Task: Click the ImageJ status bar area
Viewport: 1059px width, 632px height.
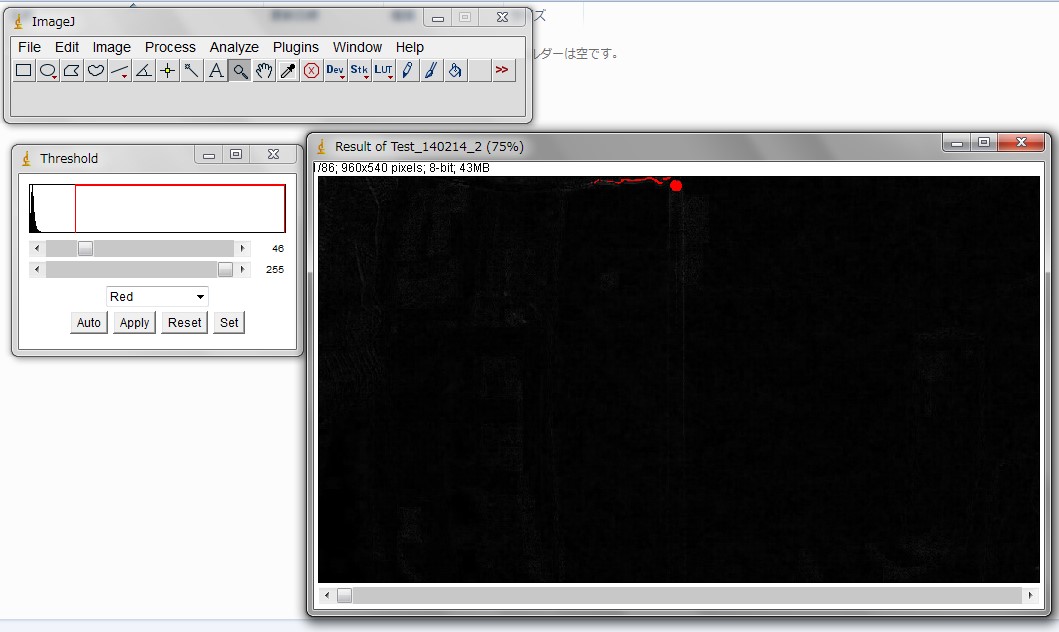Action: coord(267,99)
